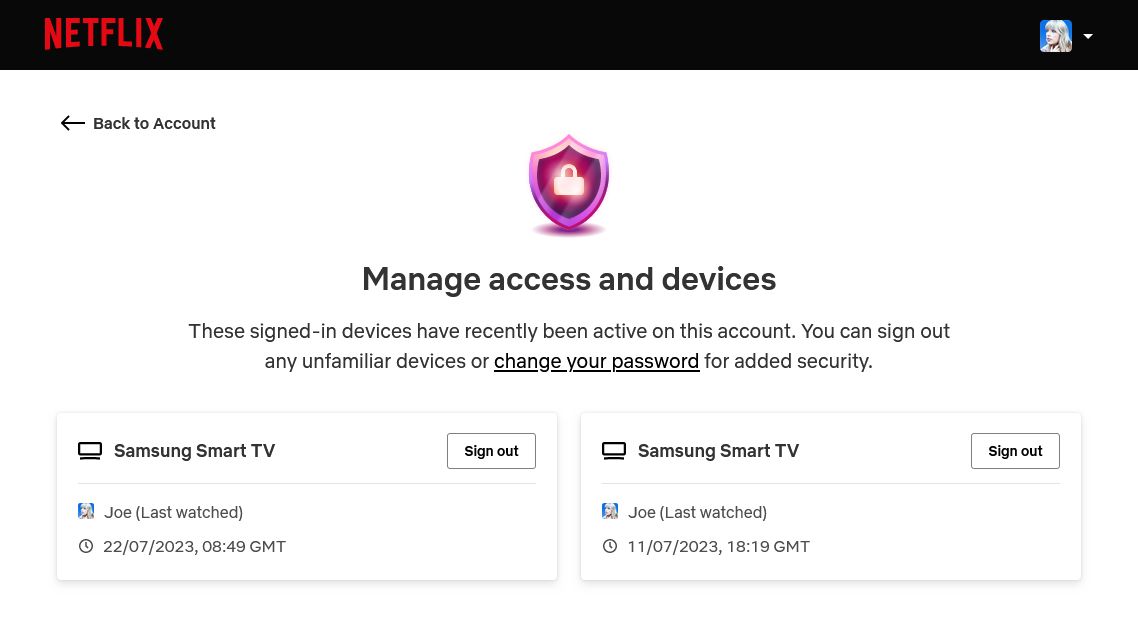Click the shield lock security icon
Viewport: 1138px width, 635px height.
point(569,185)
